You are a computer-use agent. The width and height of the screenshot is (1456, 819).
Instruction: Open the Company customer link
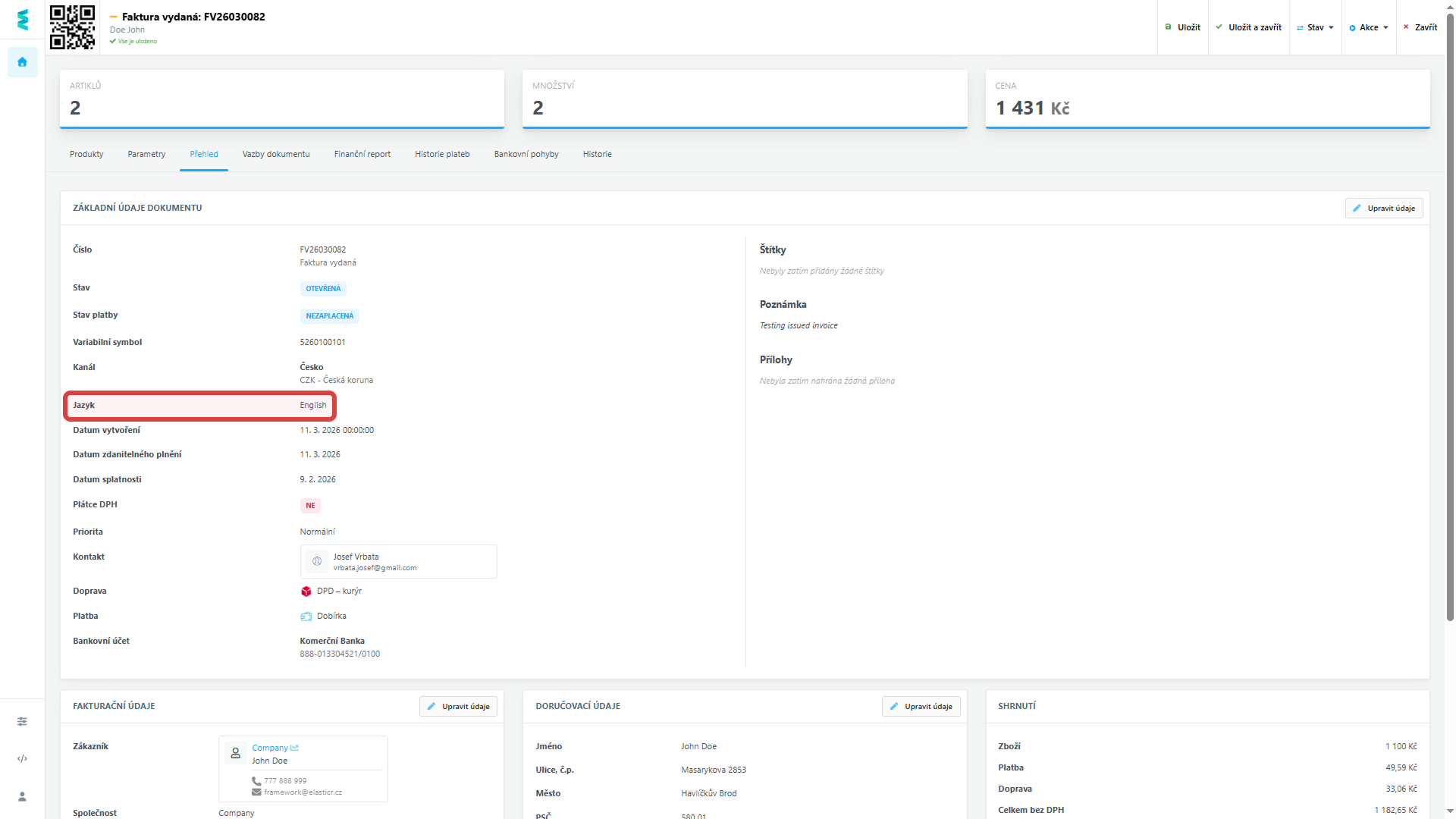tap(270, 748)
